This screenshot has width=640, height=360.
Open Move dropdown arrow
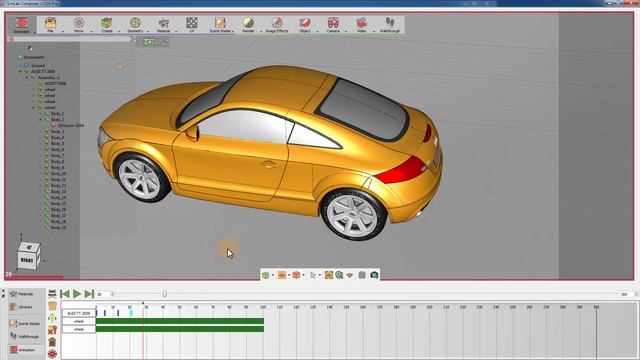point(91,31)
